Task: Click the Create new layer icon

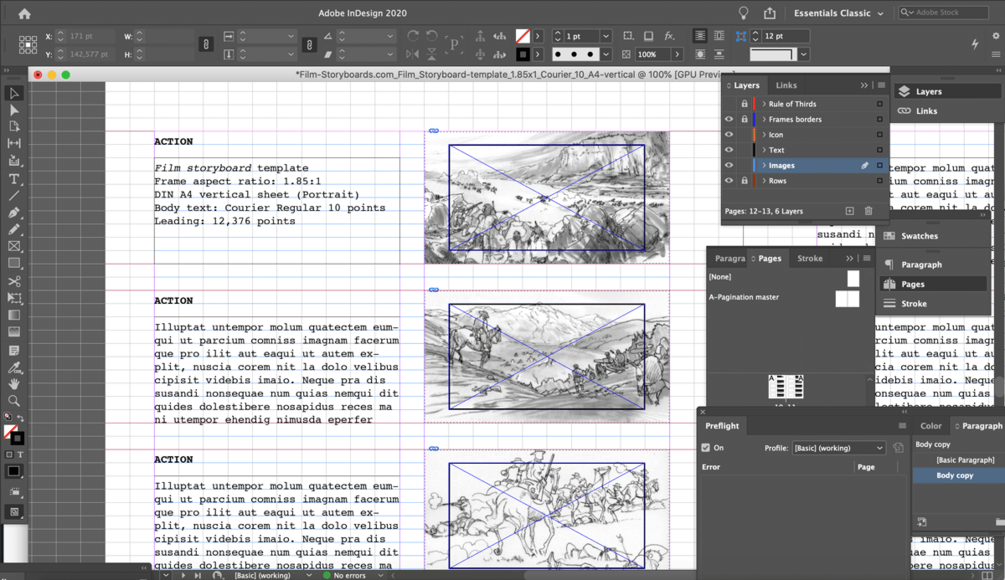Action: [x=849, y=211]
